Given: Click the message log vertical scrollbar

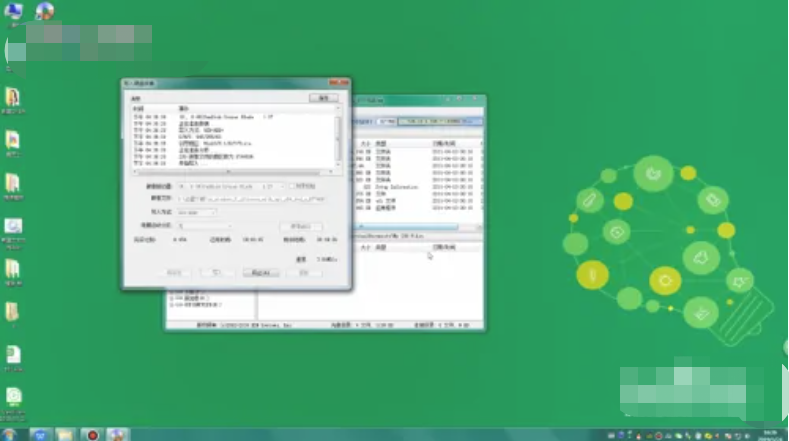Looking at the screenshot, I should (338, 138).
